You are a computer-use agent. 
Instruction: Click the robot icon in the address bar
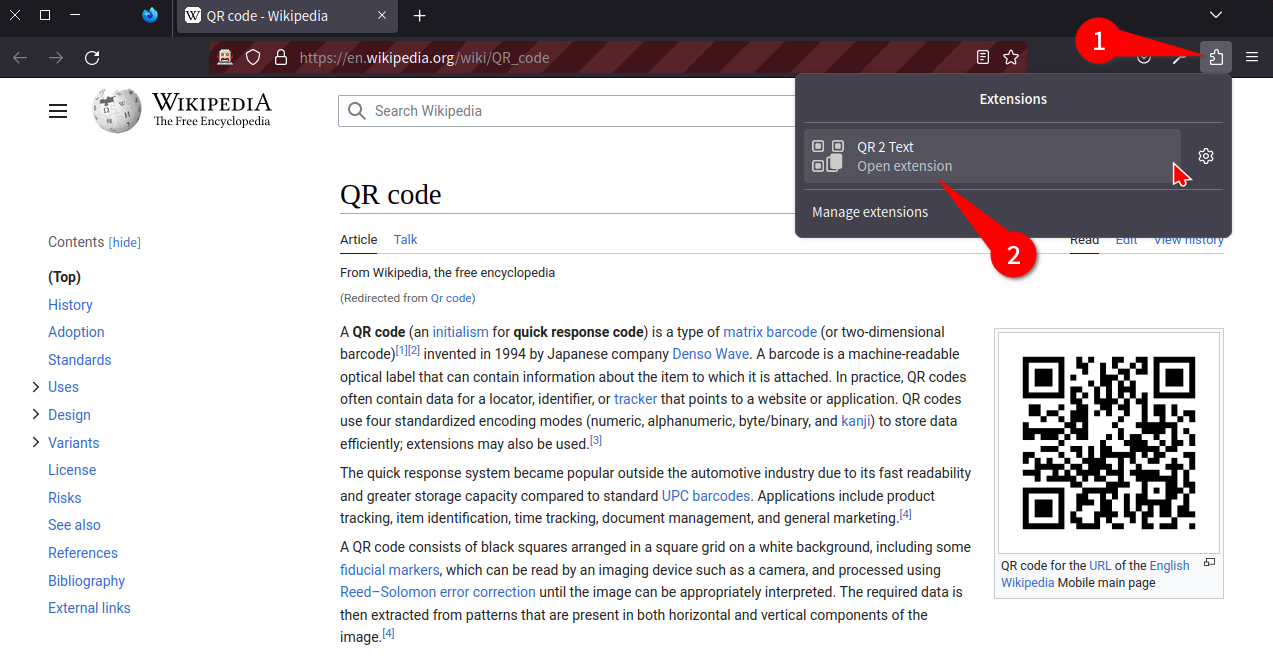pos(226,57)
